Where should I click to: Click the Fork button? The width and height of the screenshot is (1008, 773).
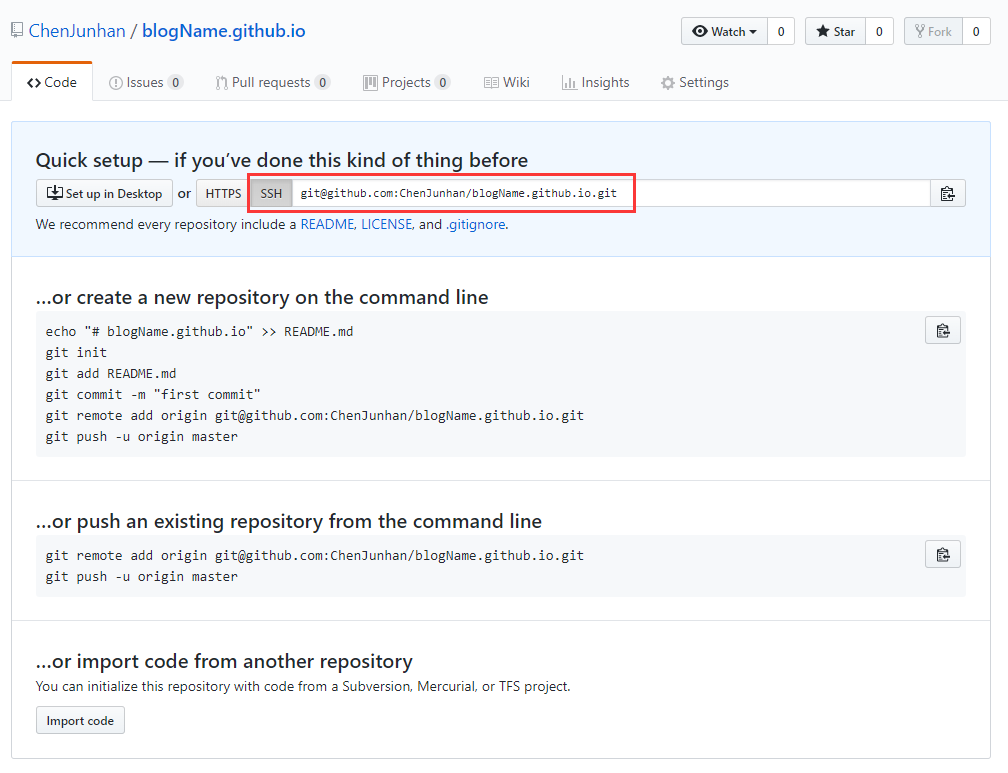click(933, 32)
